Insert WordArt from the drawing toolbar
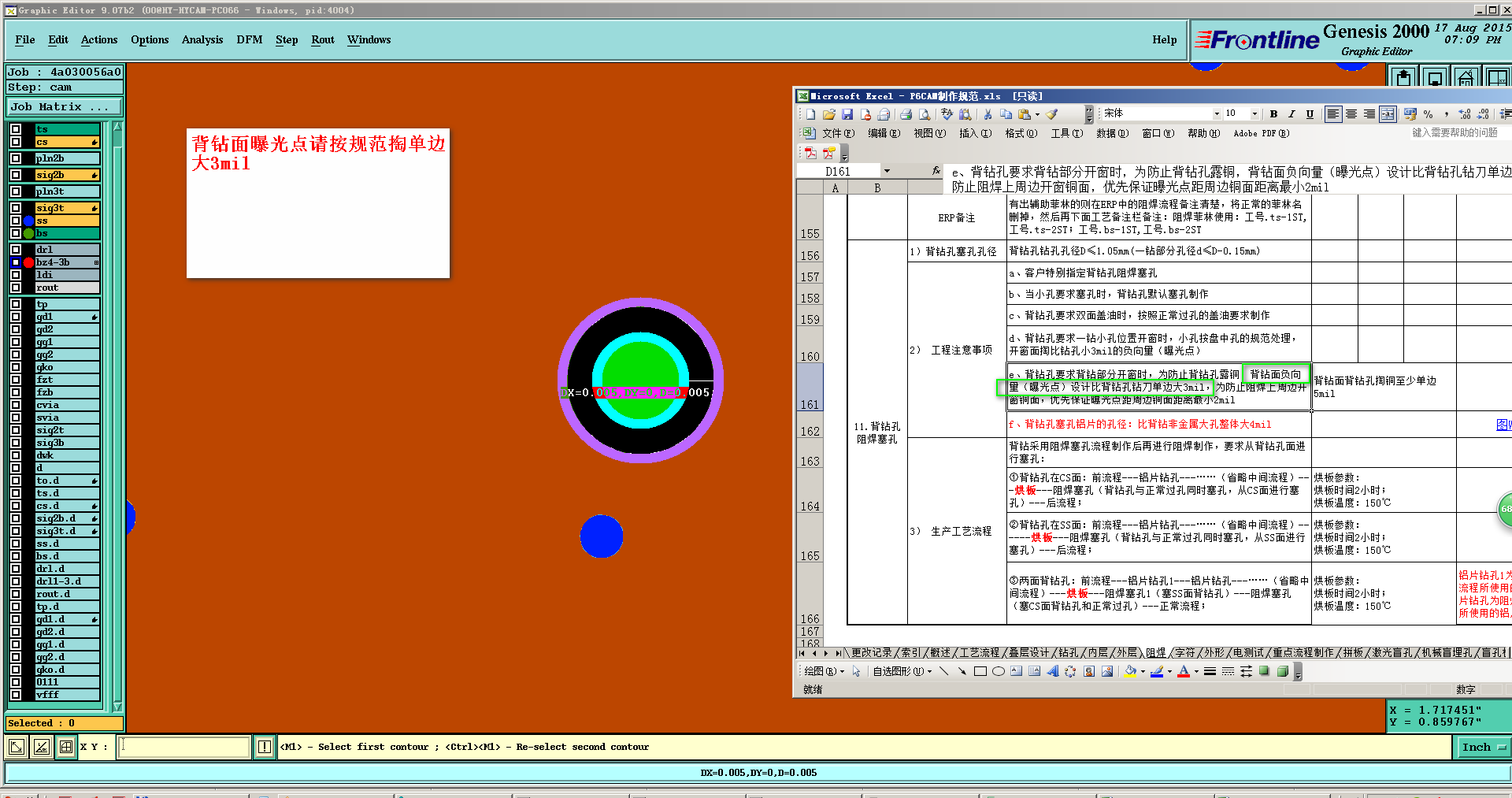This screenshot has width=1512, height=798. [1052, 671]
